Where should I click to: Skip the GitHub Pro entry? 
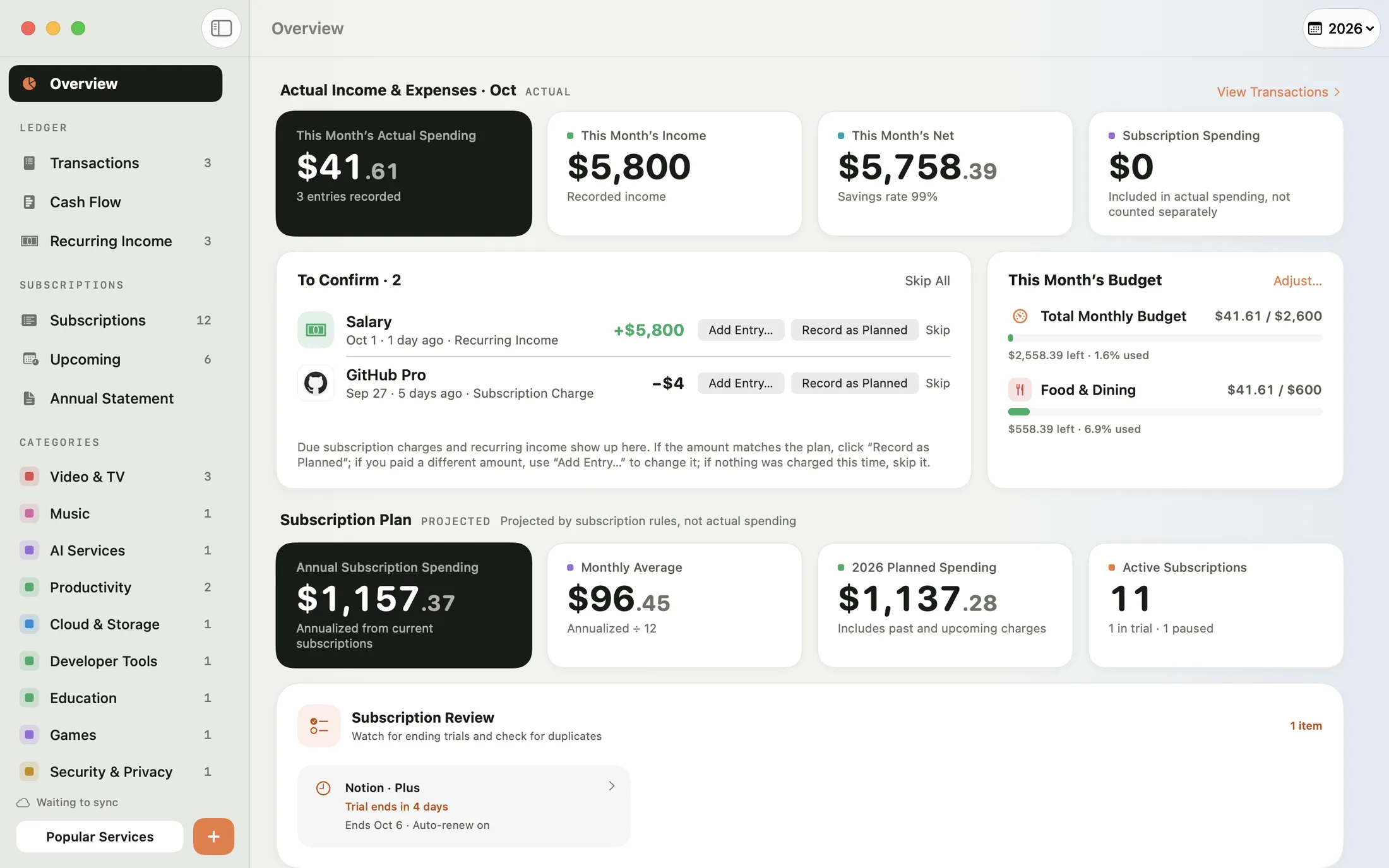click(938, 383)
